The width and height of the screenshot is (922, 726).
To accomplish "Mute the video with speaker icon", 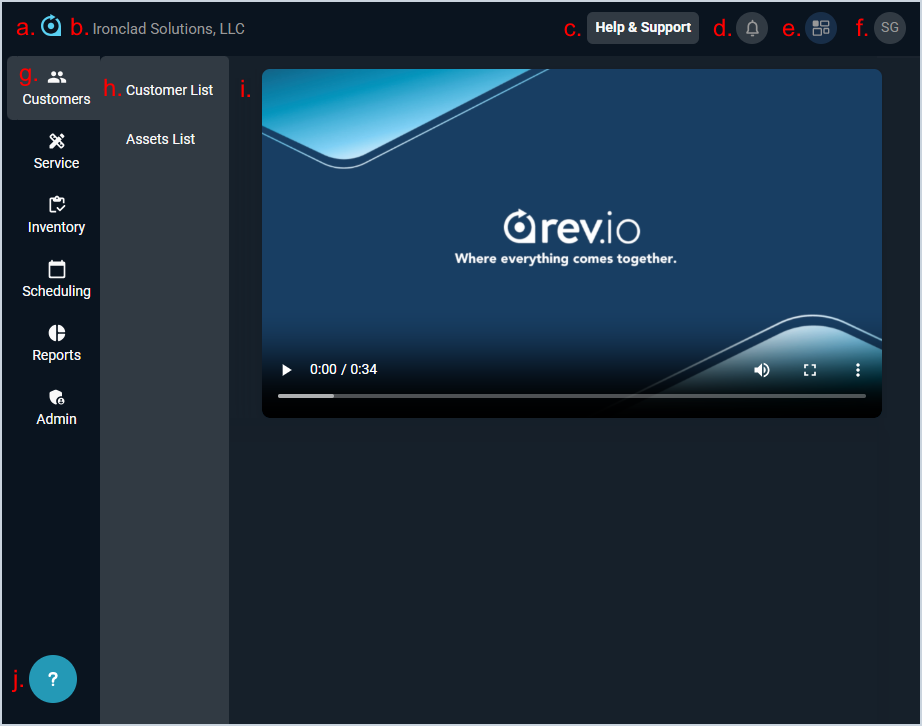I will coord(762,370).
